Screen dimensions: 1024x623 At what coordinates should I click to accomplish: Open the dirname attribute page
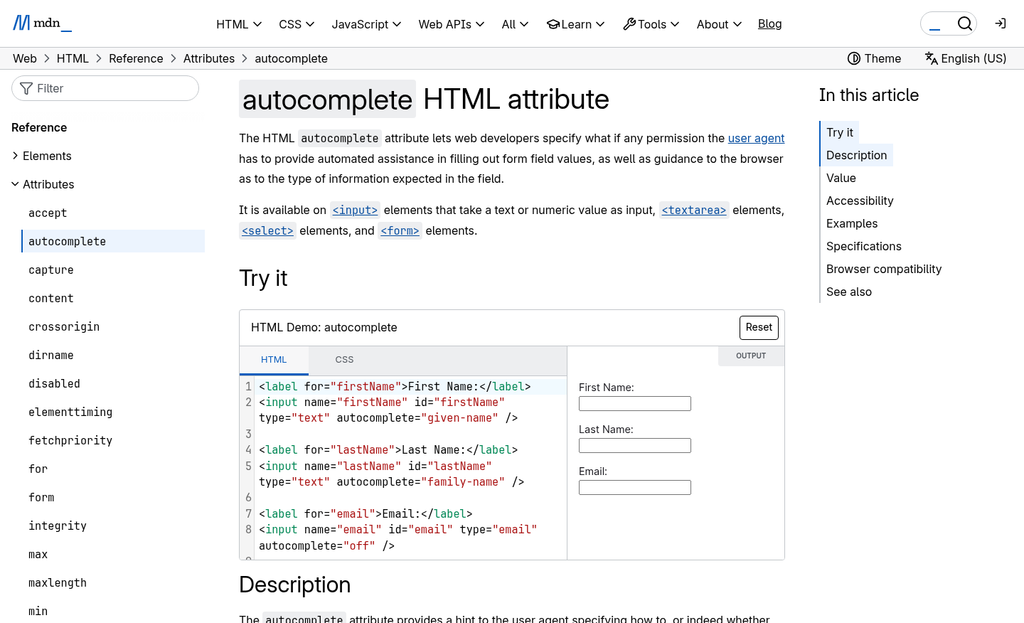point(51,355)
